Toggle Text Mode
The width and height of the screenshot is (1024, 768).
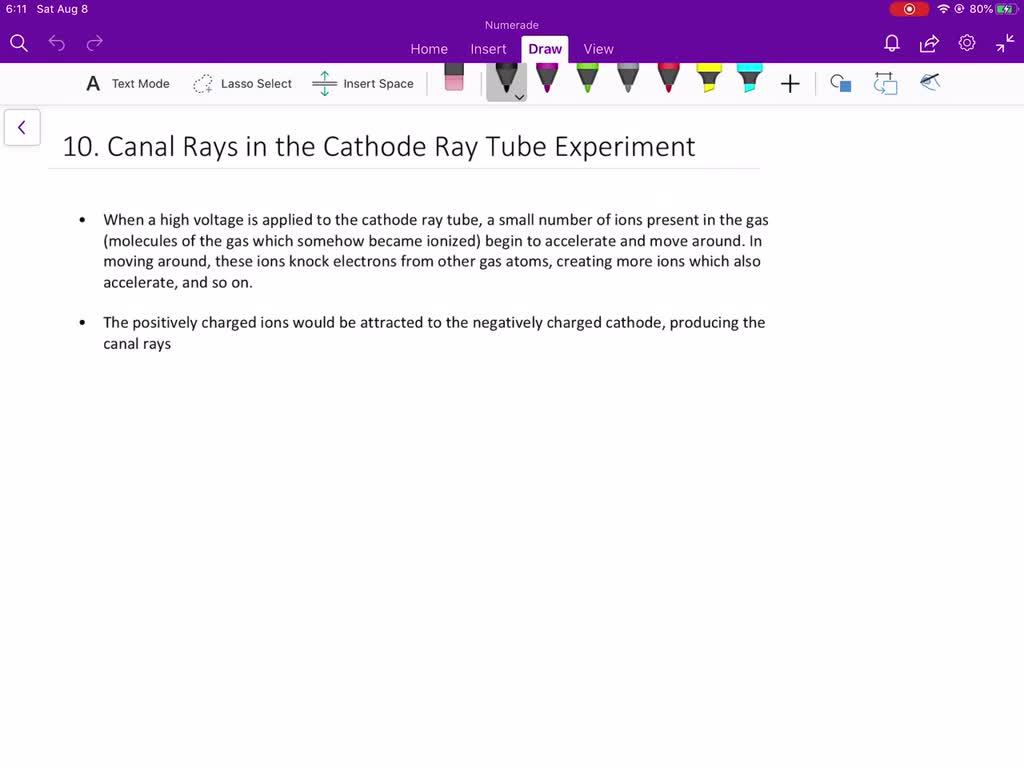point(128,84)
